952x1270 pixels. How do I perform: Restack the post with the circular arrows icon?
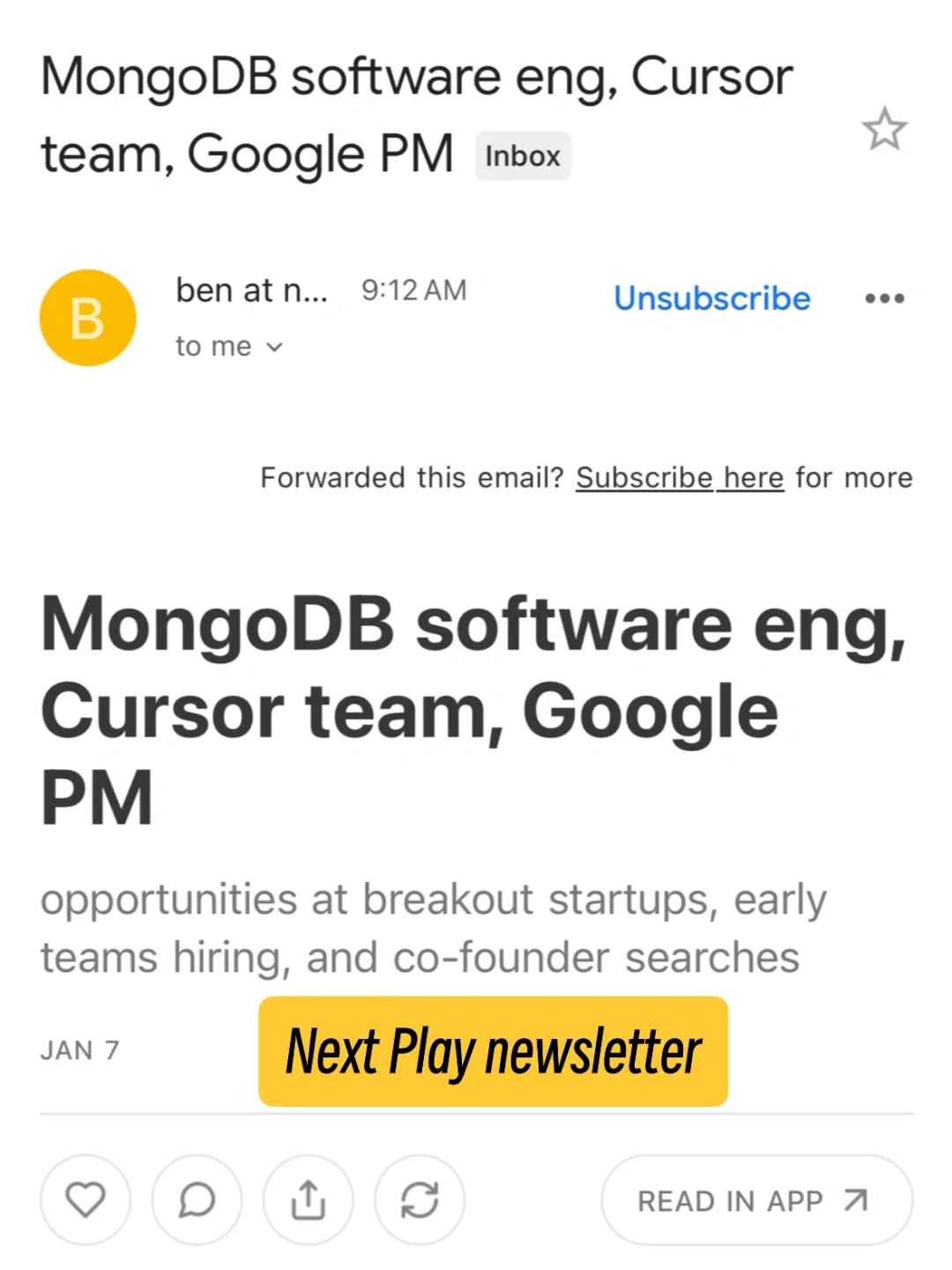[420, 1199]
